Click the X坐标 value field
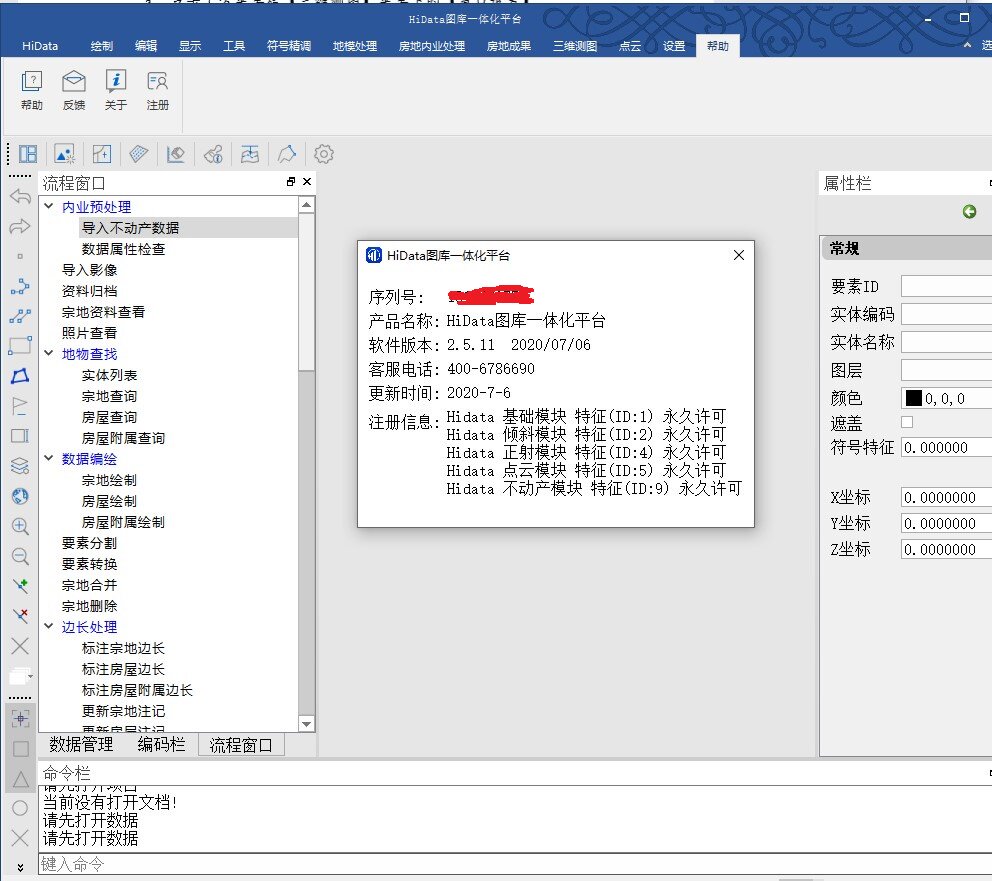 click(x=946, y=498)
